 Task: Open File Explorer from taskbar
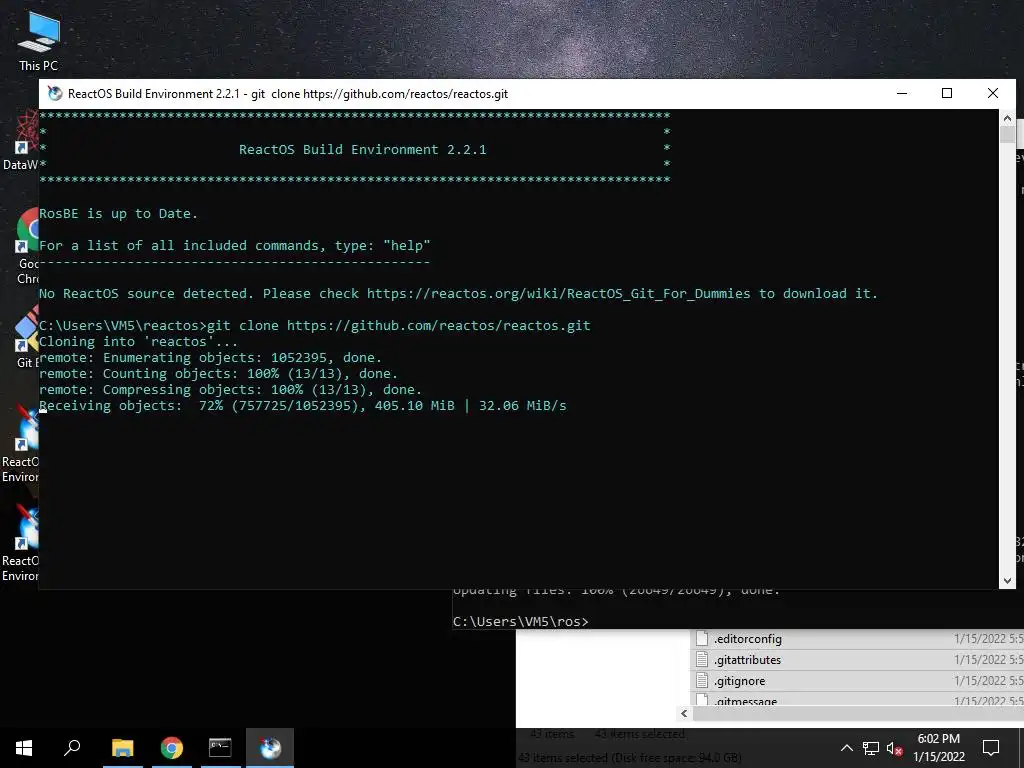pyautogui.click(x=122, y=748)
